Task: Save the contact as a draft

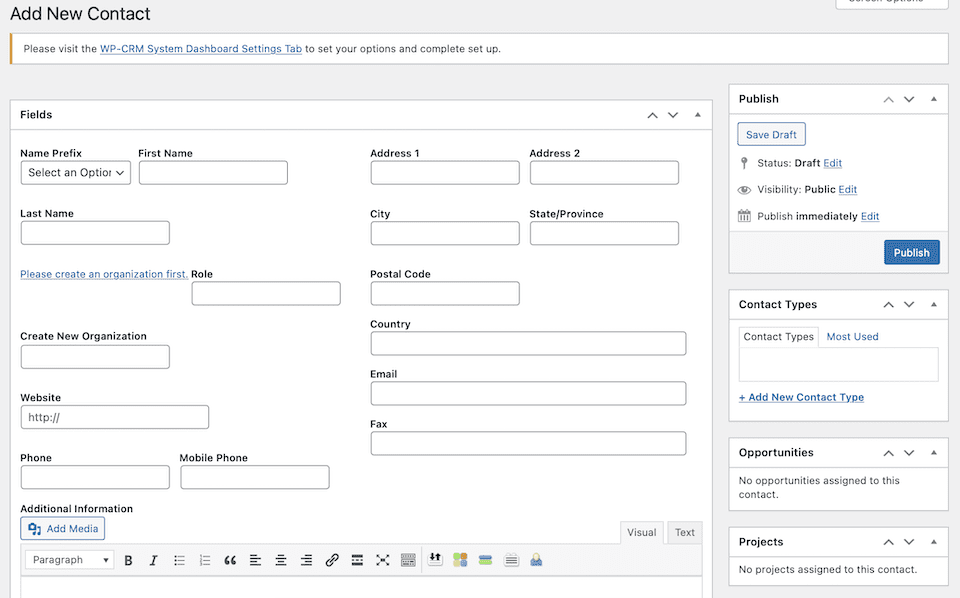Action: click(770, 133)
